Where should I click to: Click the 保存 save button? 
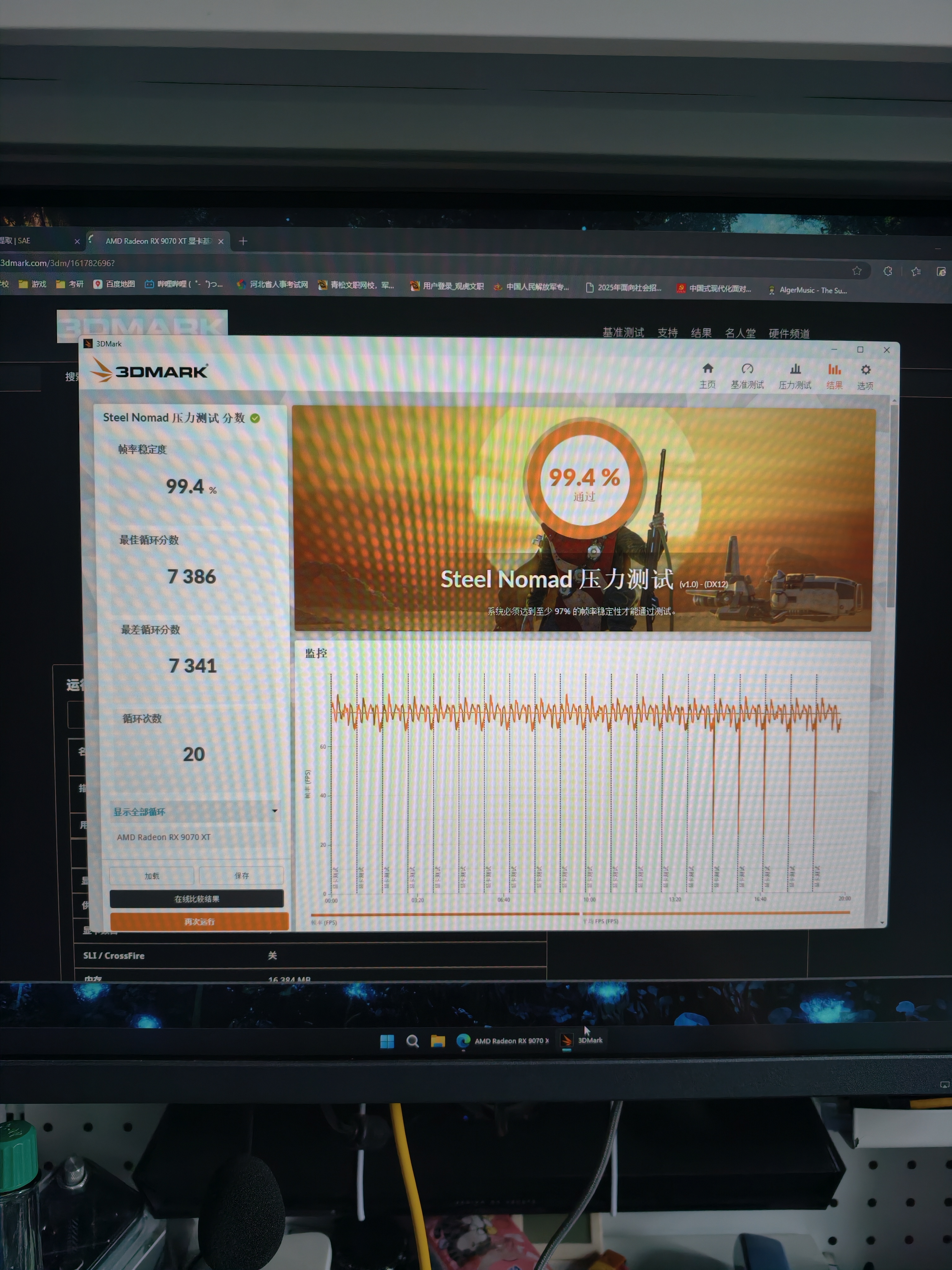[x=242, y=876]
